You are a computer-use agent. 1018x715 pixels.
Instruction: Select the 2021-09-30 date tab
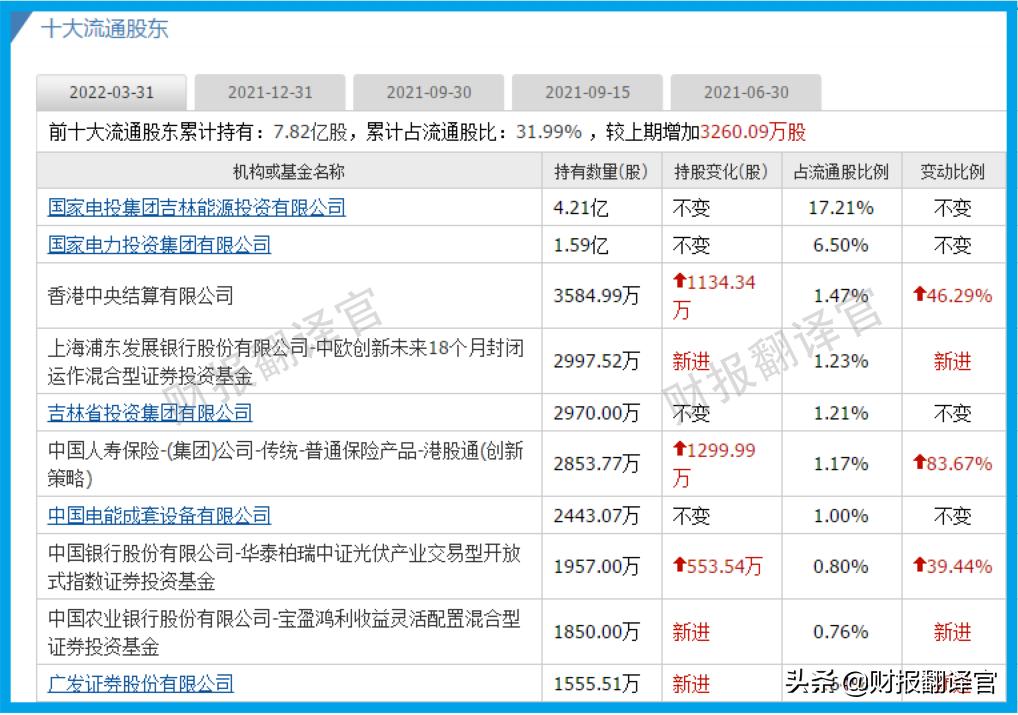click(x=428, y=91)
